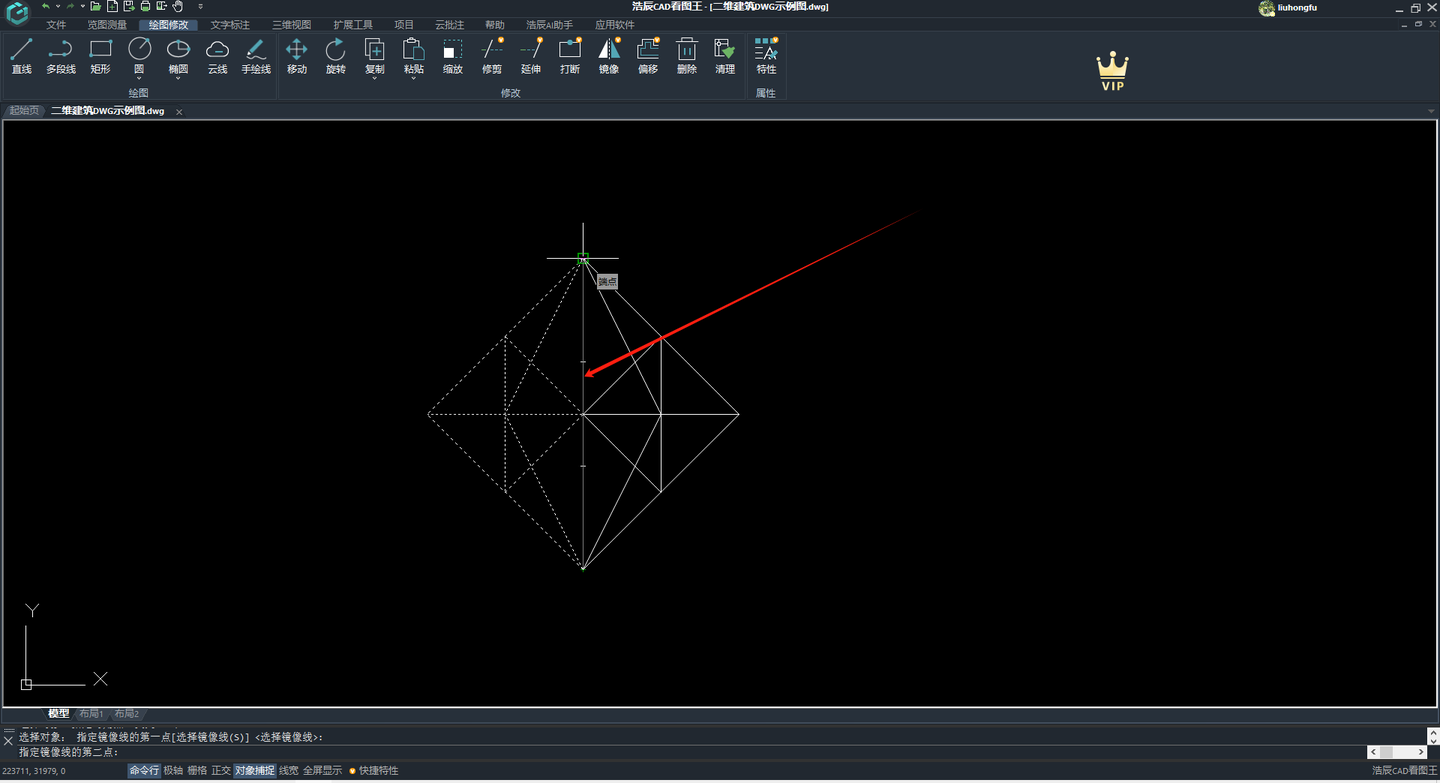Activate the 修剪 trim tool

click(x=492, y=56)
